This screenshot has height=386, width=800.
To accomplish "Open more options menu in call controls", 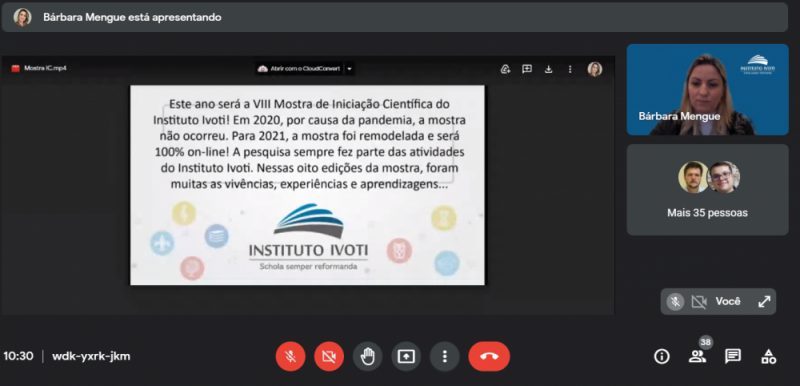I will click(444, 356).
